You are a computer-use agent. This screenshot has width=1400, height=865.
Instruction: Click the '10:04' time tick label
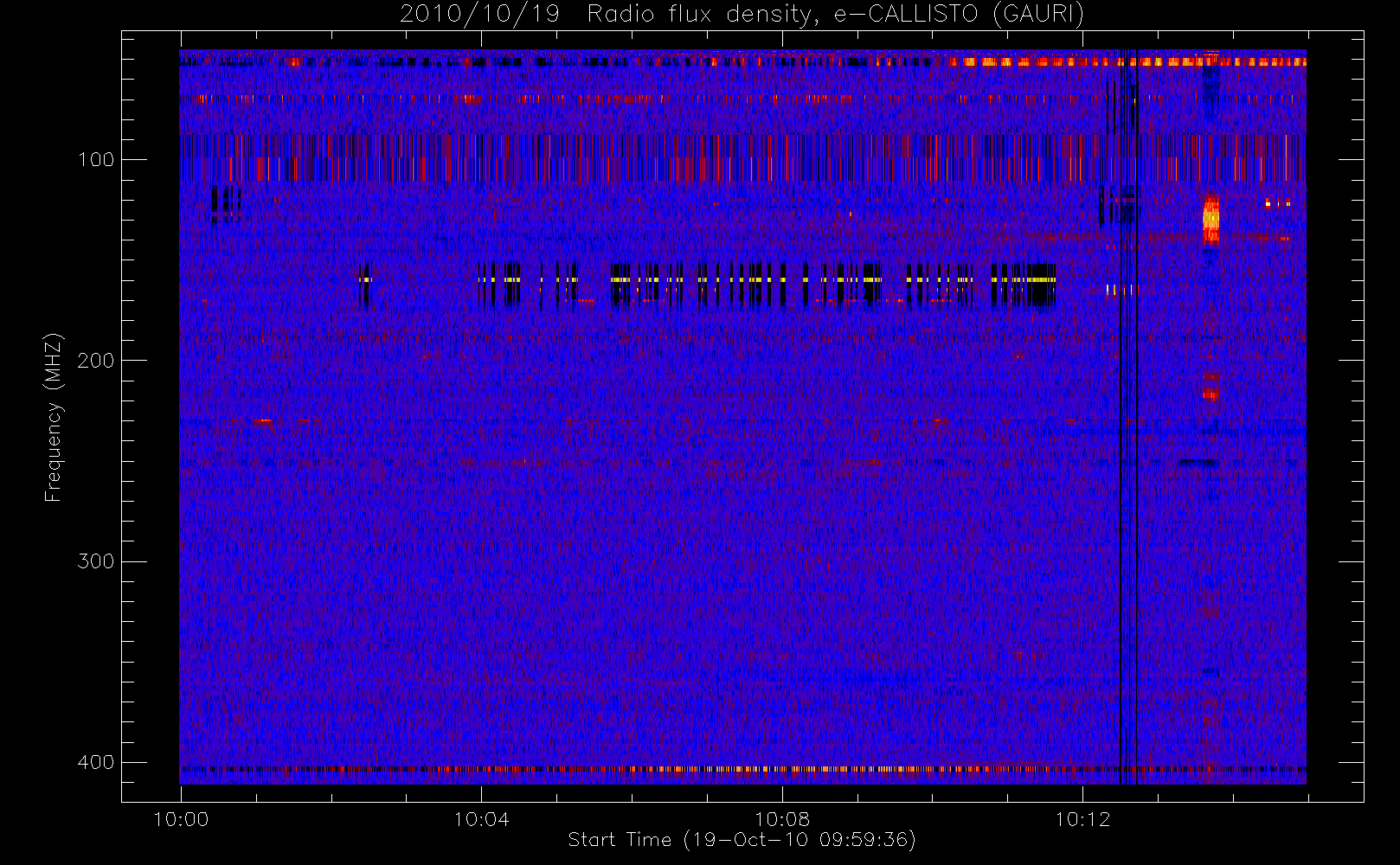481,819
